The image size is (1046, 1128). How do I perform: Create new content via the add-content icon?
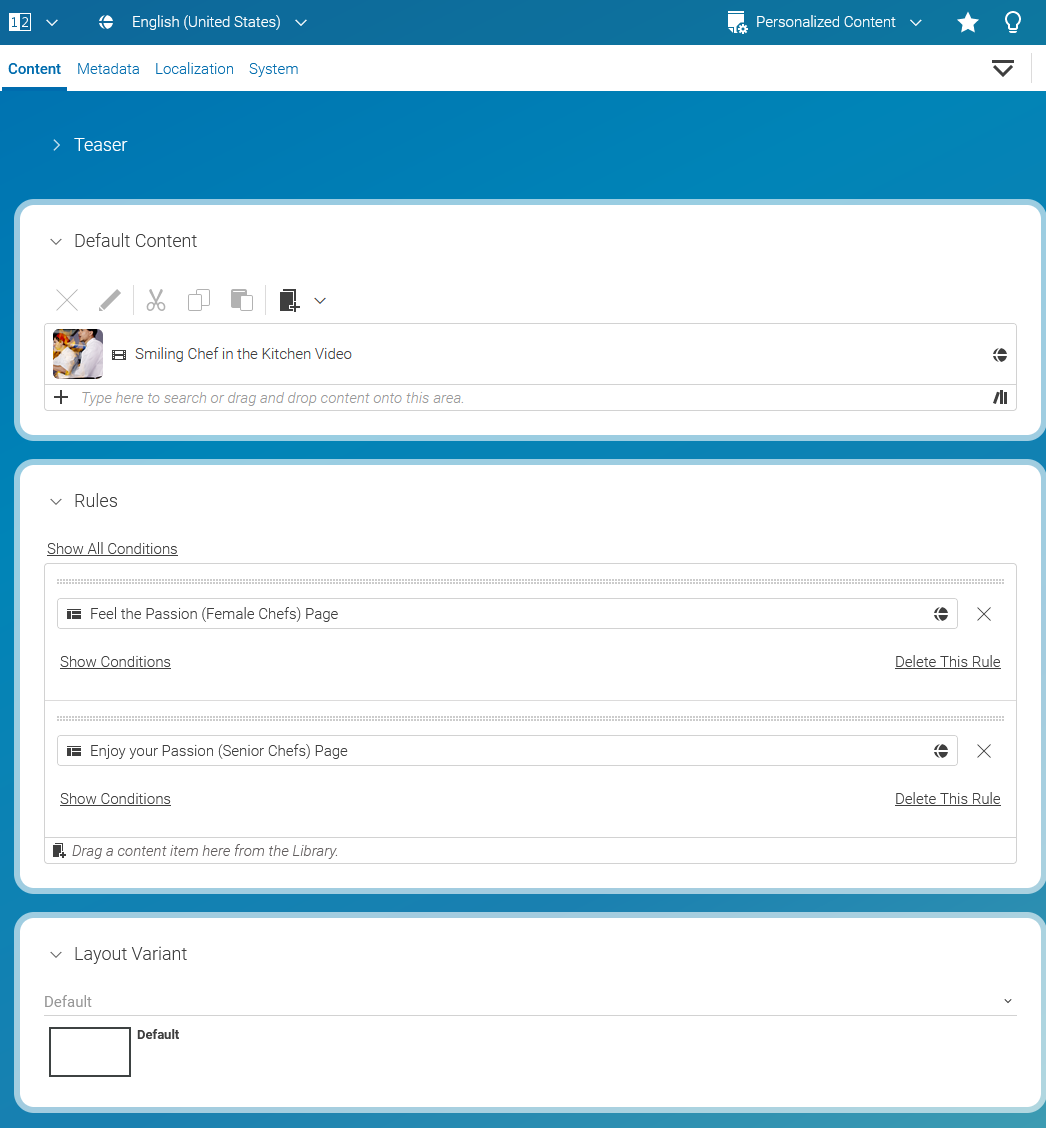(x=288, y=300)
